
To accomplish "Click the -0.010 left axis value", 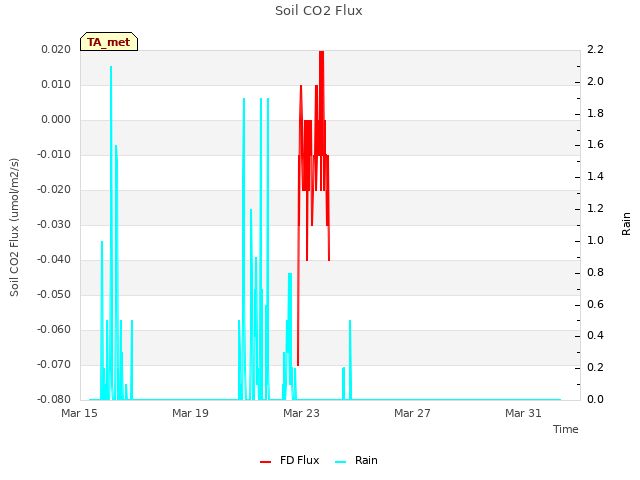I will [54, 155].
